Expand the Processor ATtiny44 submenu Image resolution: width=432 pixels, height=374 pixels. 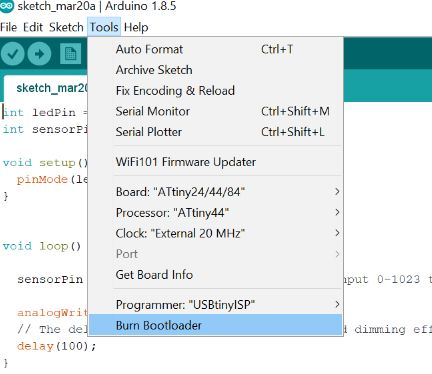pos(215,213)
